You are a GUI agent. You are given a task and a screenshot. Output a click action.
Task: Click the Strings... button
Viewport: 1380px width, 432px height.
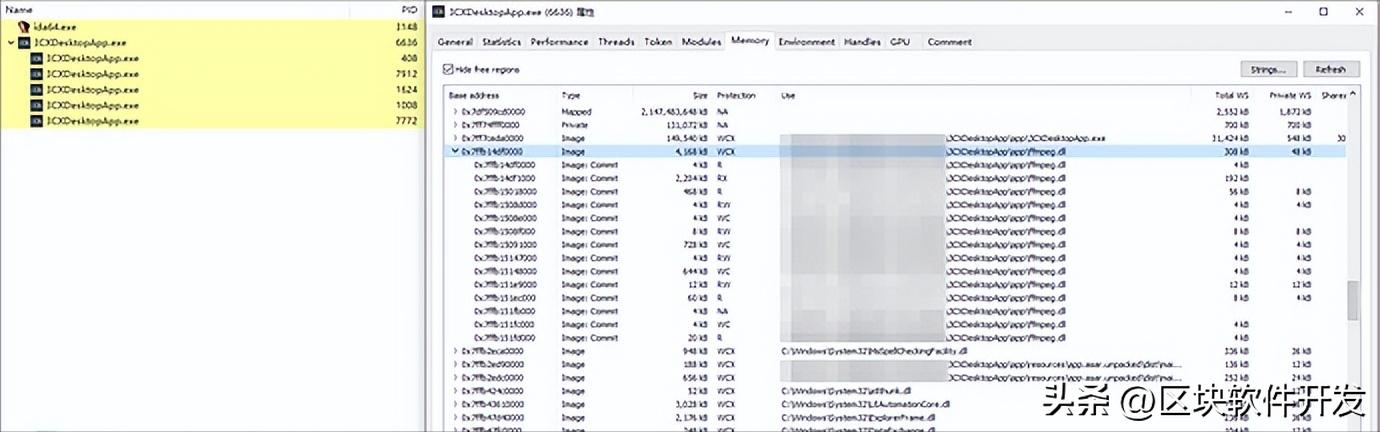coord(1269,69)
